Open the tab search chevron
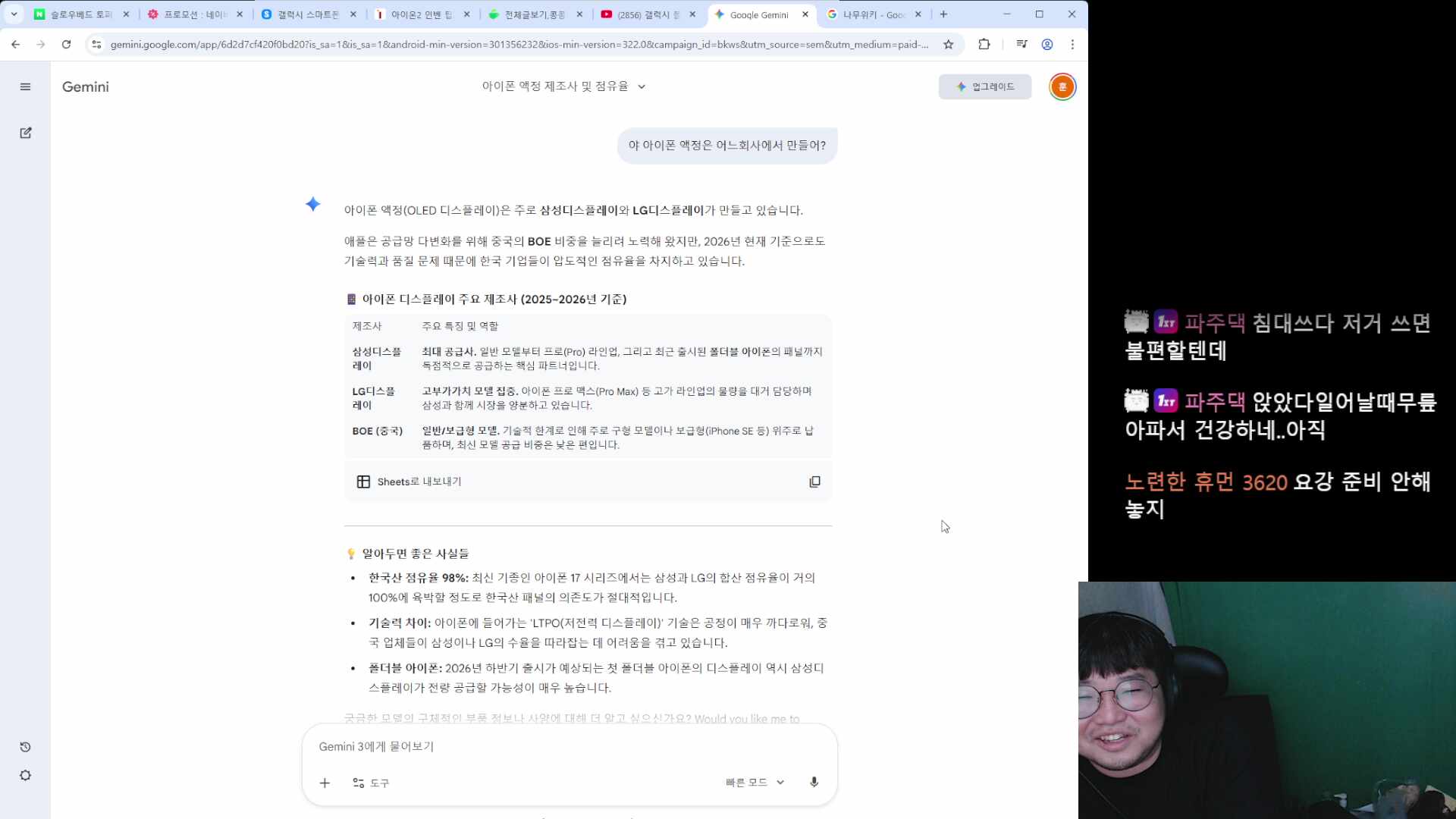This screenshot has width=1456, height=819. click(13, 14)
